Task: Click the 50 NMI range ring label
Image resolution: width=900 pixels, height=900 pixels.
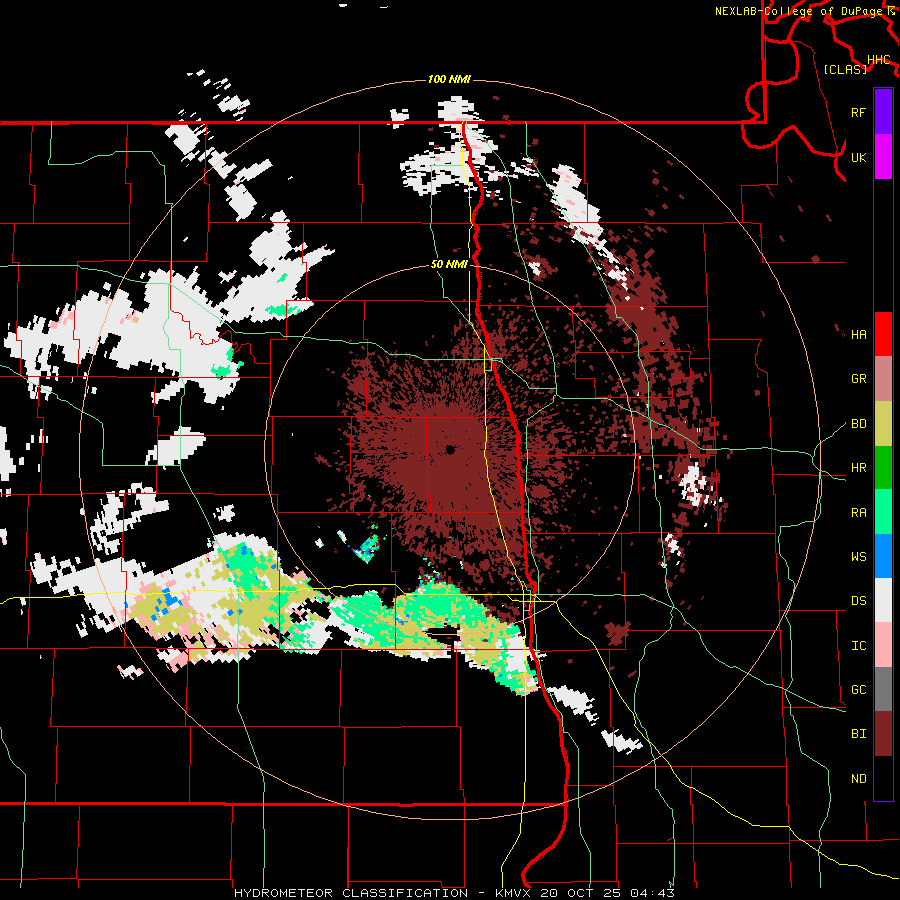Action: (449, 265)
